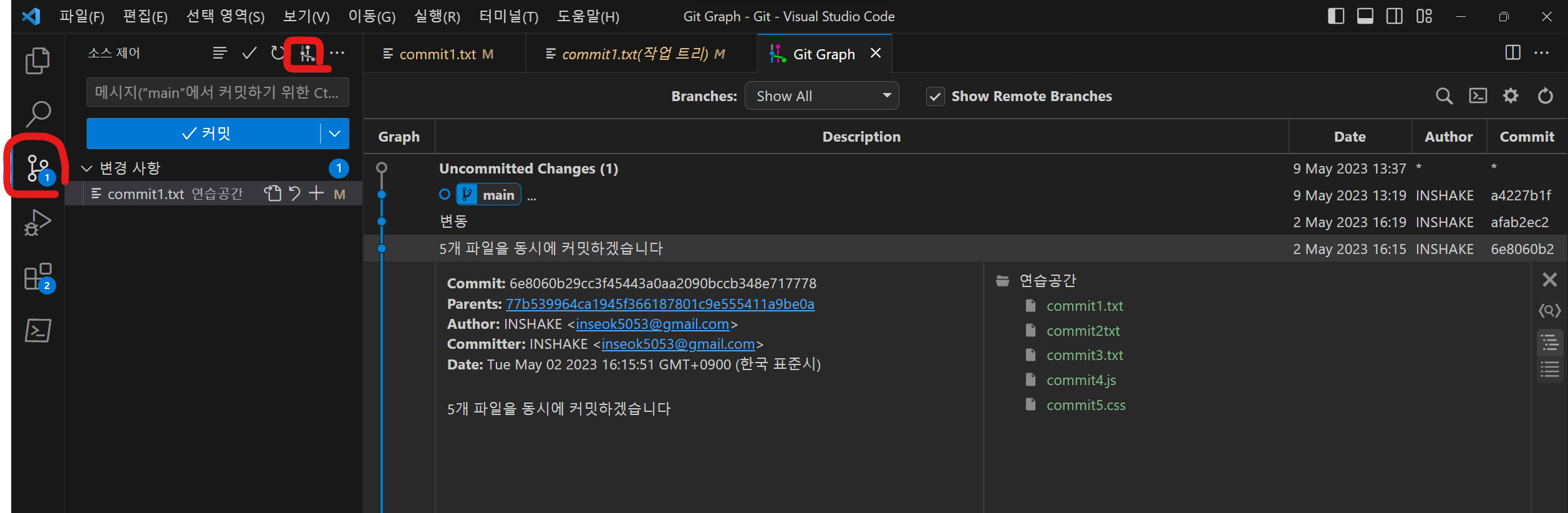
Task: Open the 터미널(T) menu
Action: pyautogui.click(x=508, y=16)
